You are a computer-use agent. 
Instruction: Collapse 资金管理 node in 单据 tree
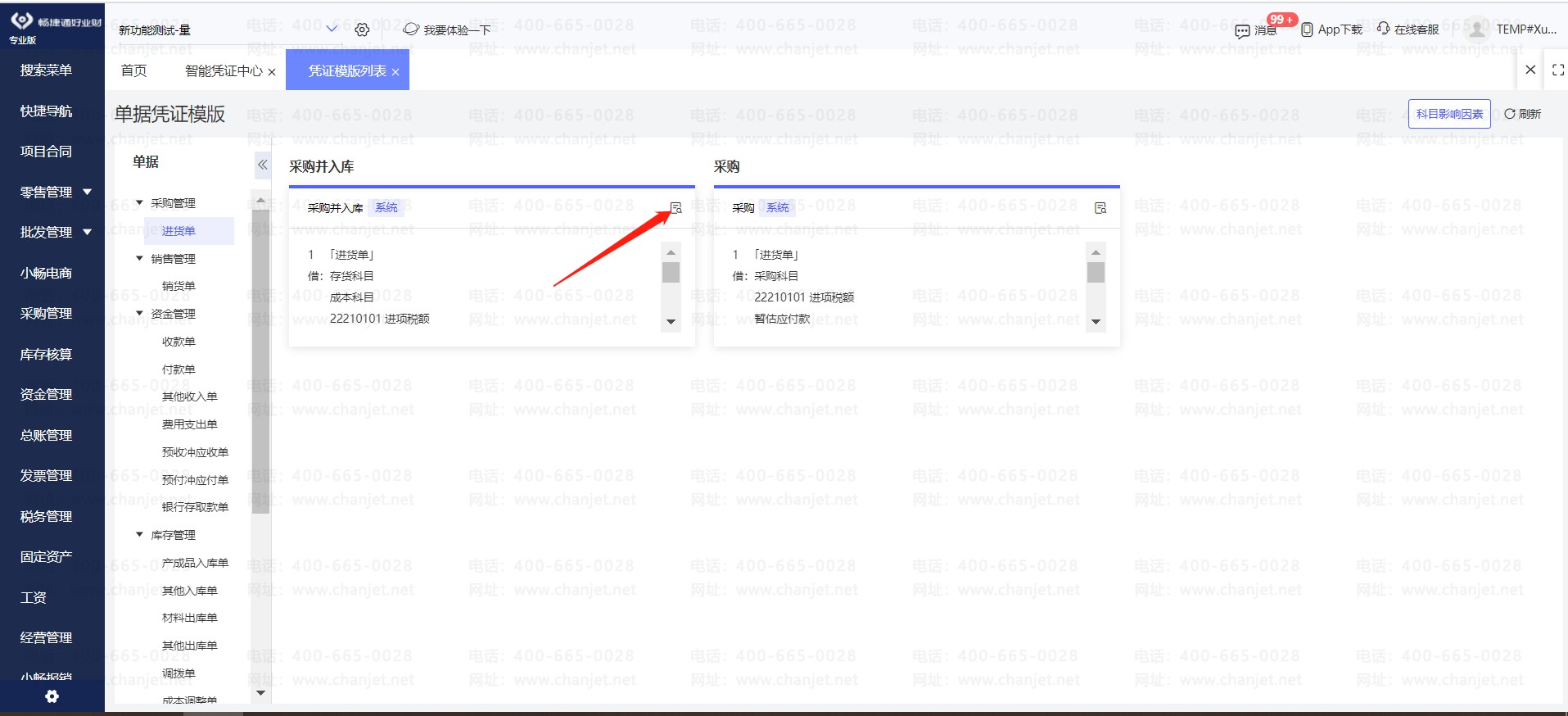click(139, 313)
